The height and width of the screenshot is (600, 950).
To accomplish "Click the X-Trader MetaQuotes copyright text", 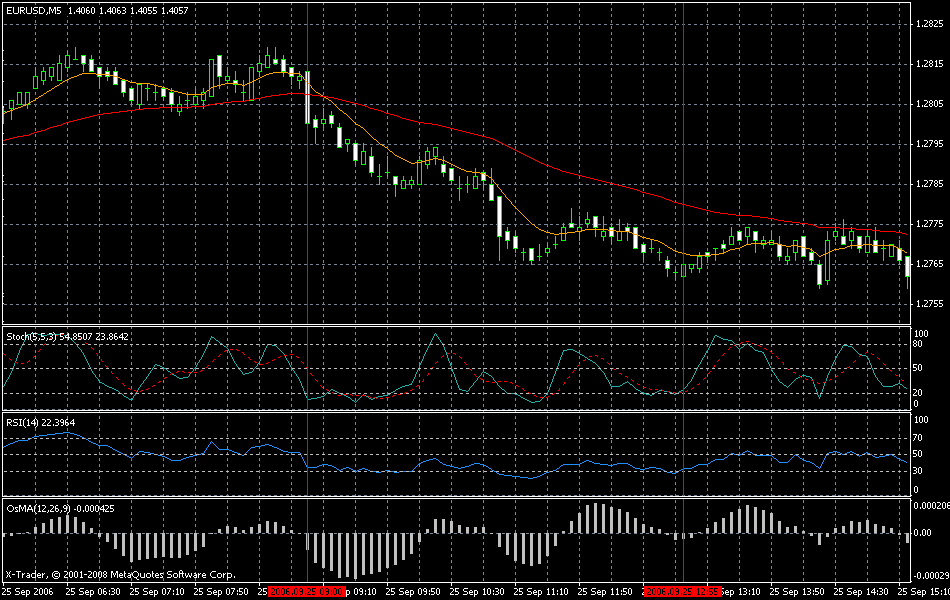I will tap(120, 575).
